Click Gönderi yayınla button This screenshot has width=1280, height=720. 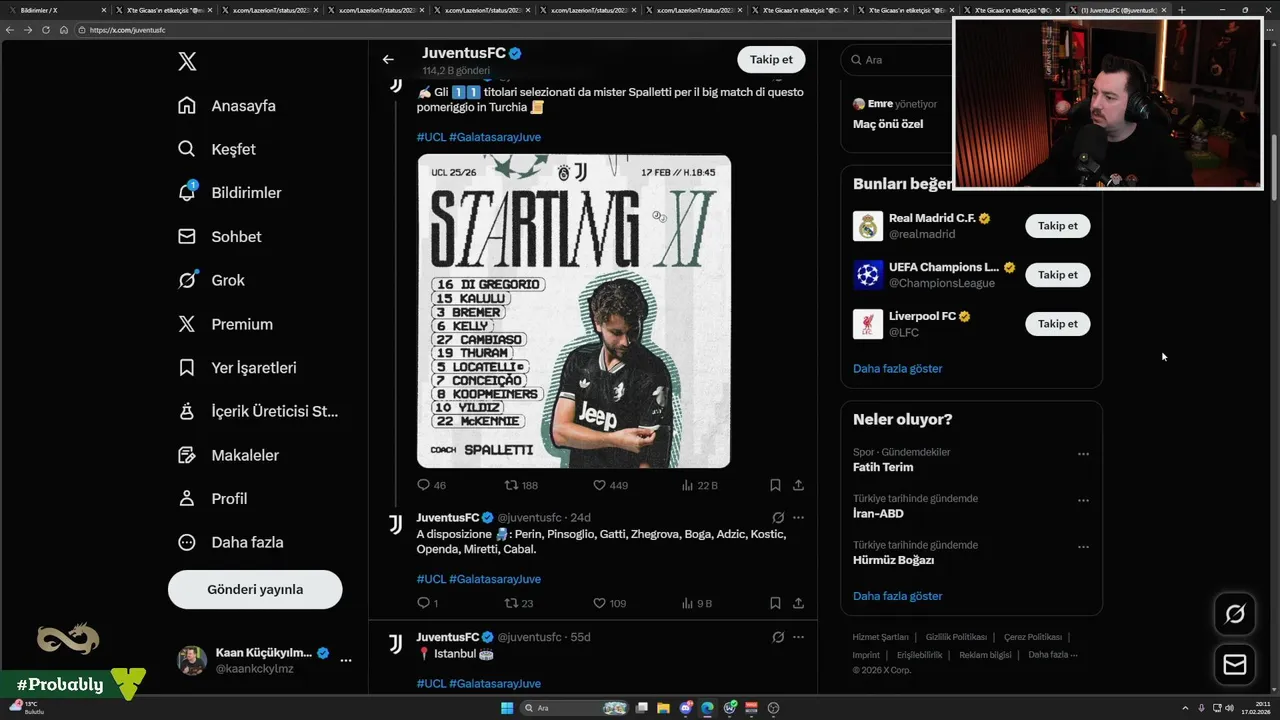point(255,589)
